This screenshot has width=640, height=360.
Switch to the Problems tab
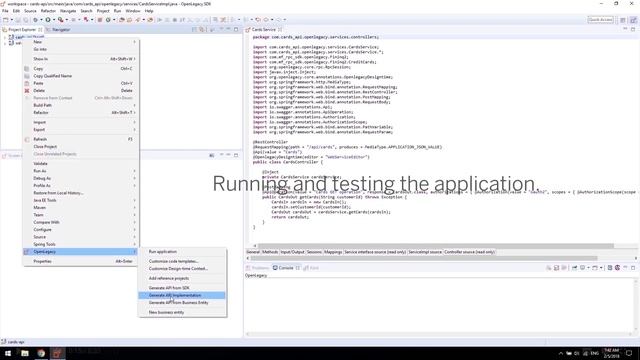(258, 268)
